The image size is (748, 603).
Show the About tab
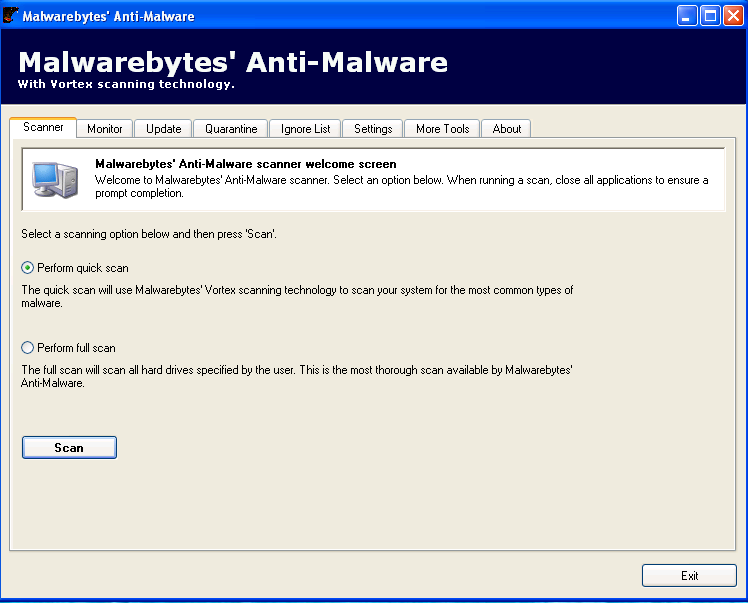pyautogui.click(x=507, y=129)
